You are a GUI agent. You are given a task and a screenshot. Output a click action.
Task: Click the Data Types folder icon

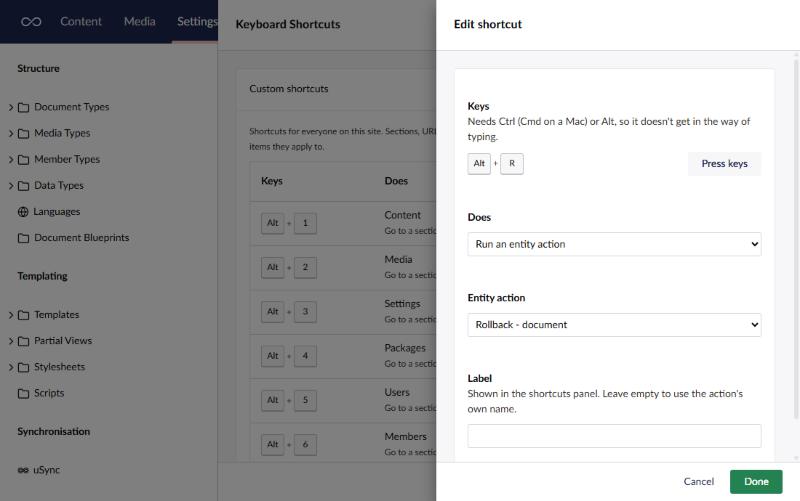coord(23,186)
